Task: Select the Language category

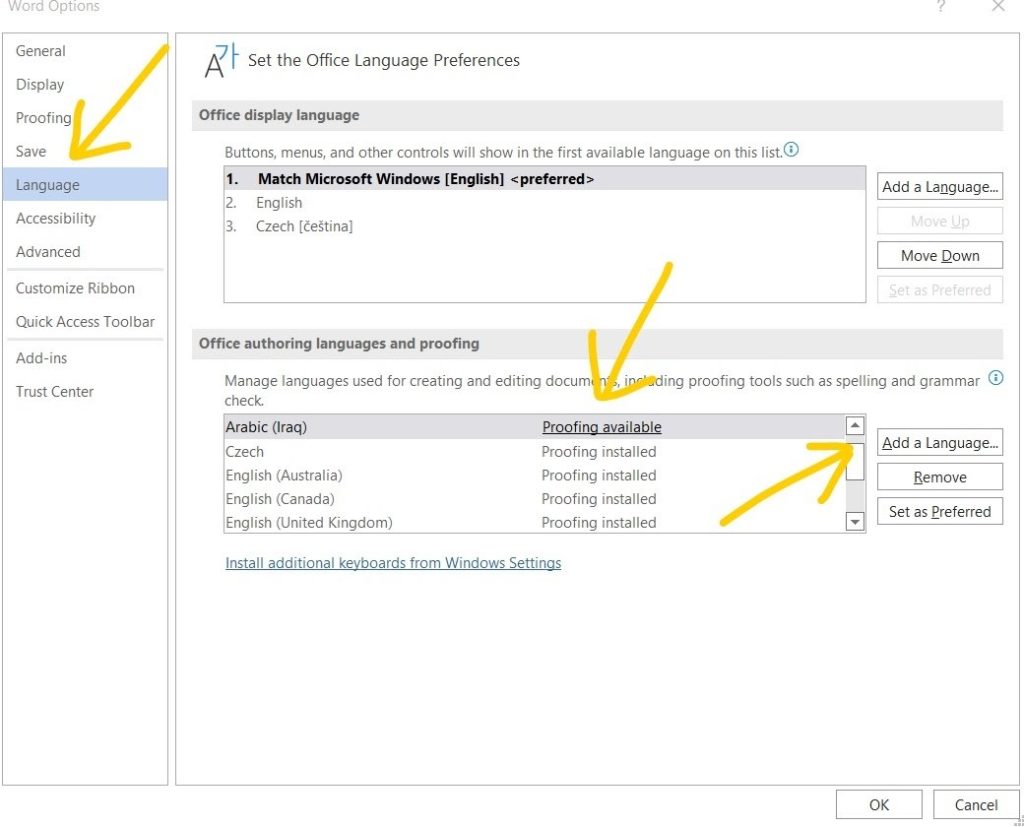Action: pos(85,185)
